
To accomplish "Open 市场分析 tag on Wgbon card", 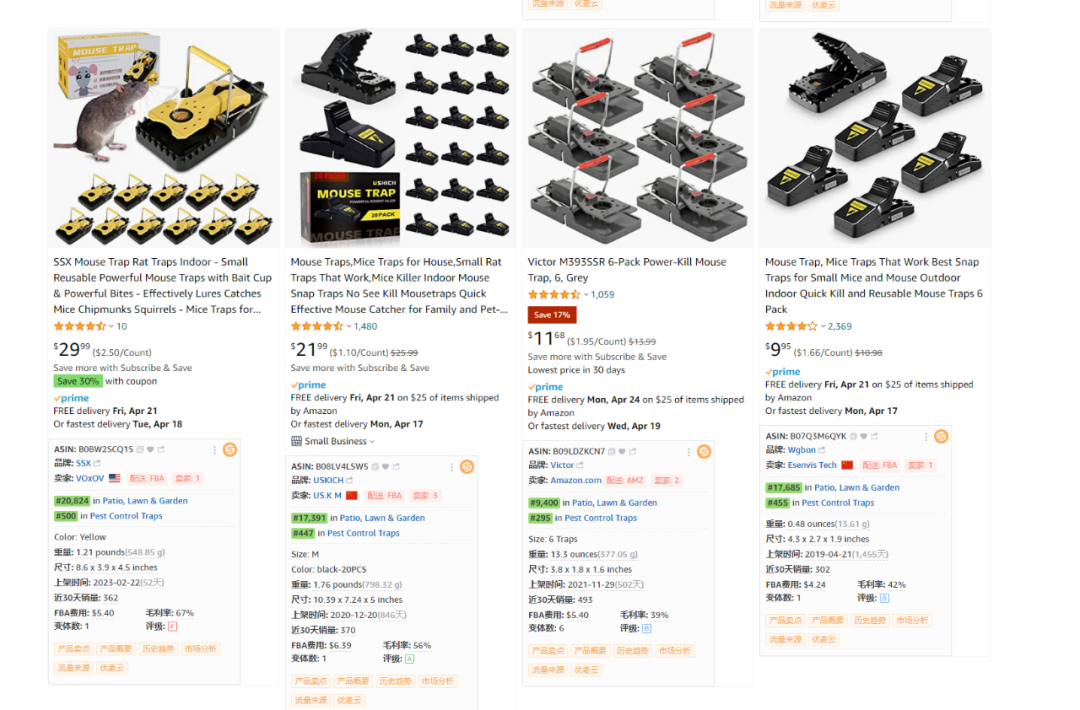I will pos(911,620).
